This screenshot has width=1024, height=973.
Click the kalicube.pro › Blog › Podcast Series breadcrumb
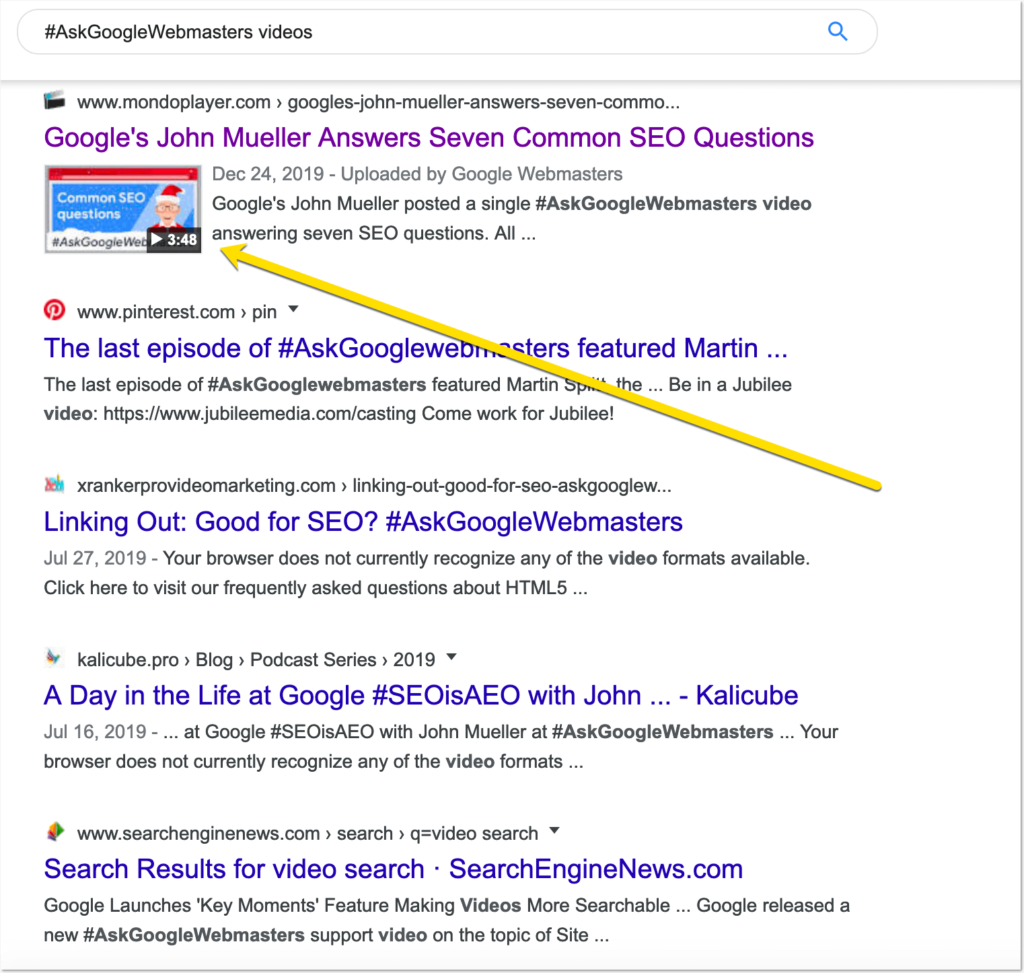[x=256, y=660]
